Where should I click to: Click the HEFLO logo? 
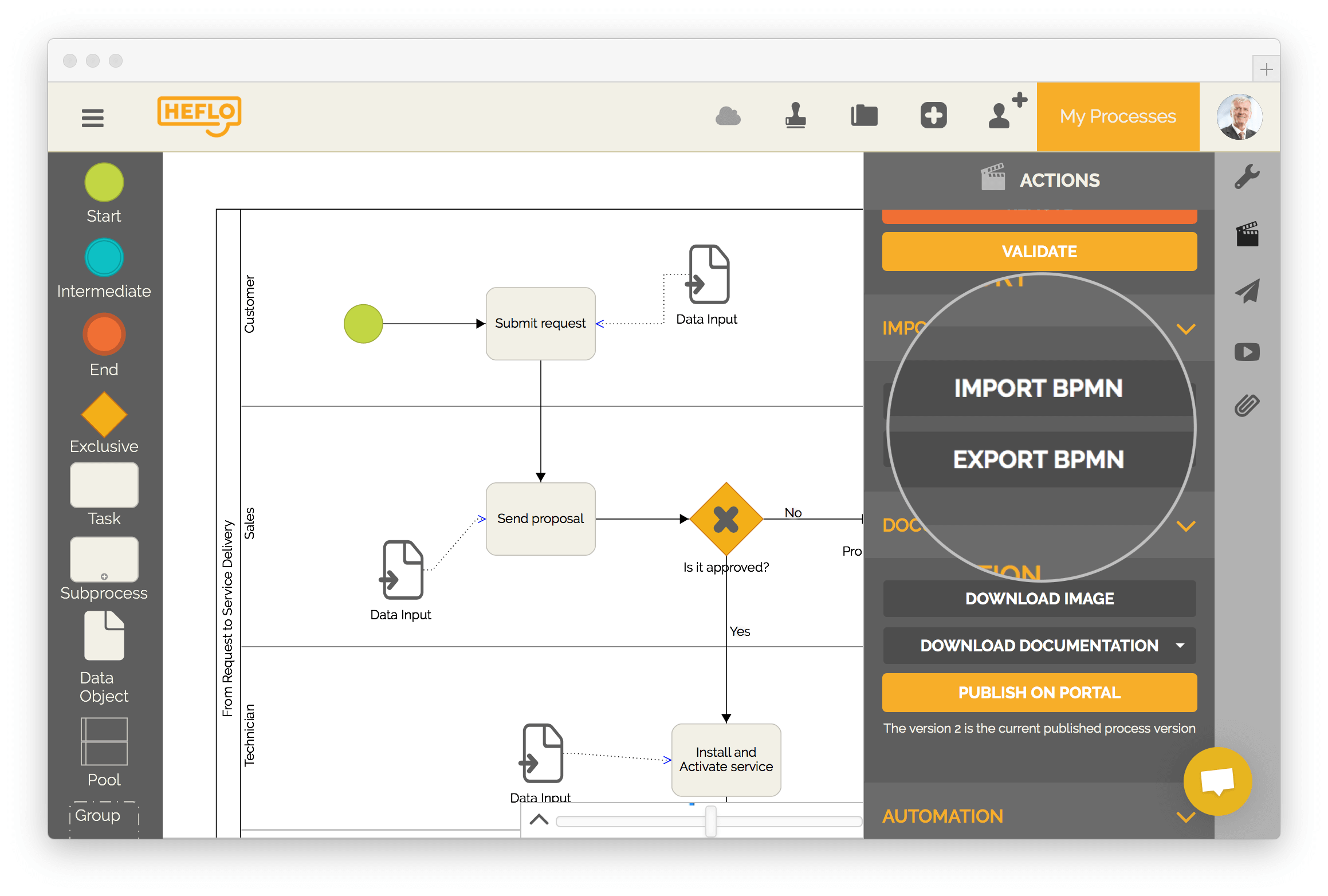[199, 116]
